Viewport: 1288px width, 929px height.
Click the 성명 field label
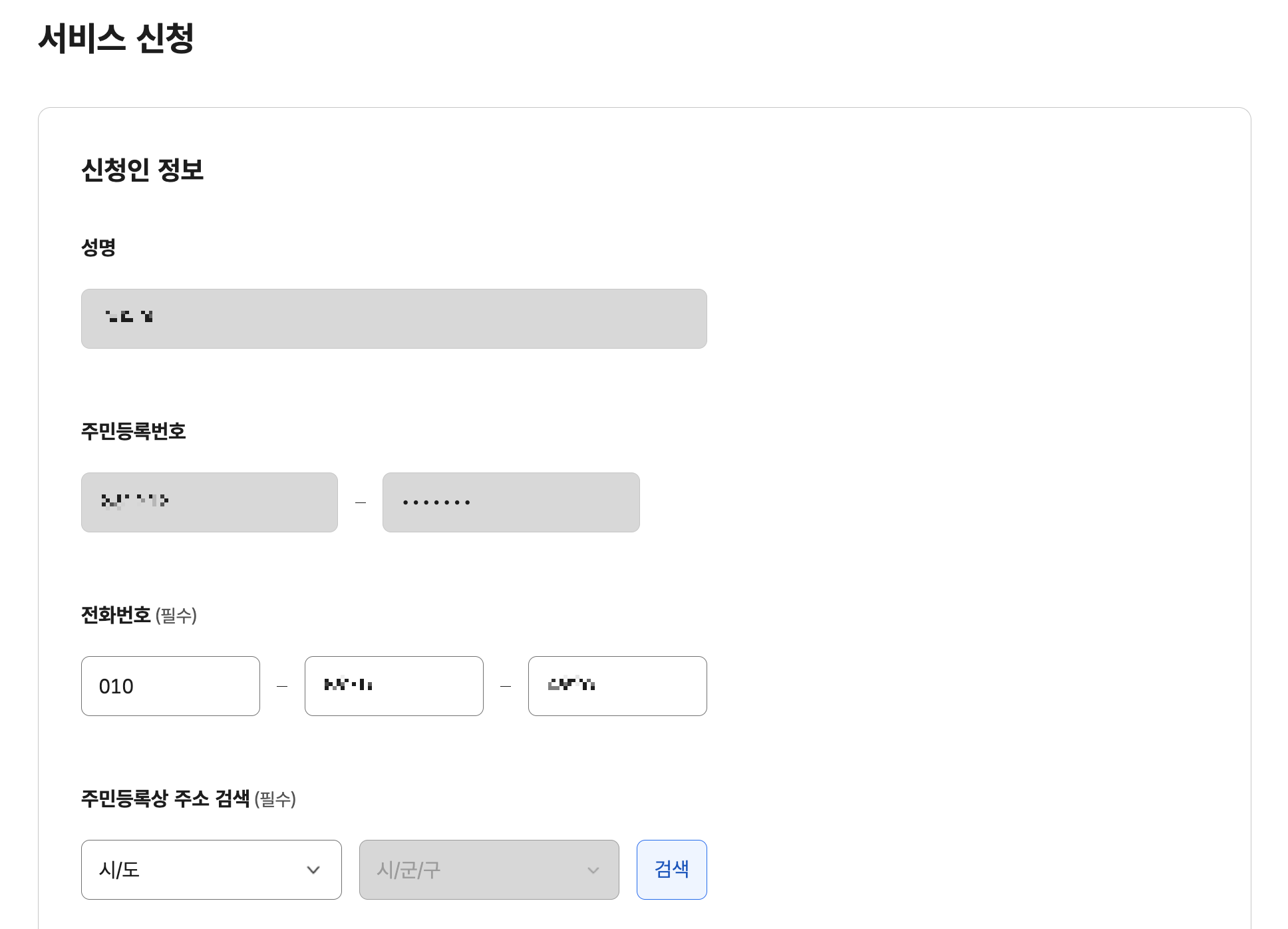[98, 248]
